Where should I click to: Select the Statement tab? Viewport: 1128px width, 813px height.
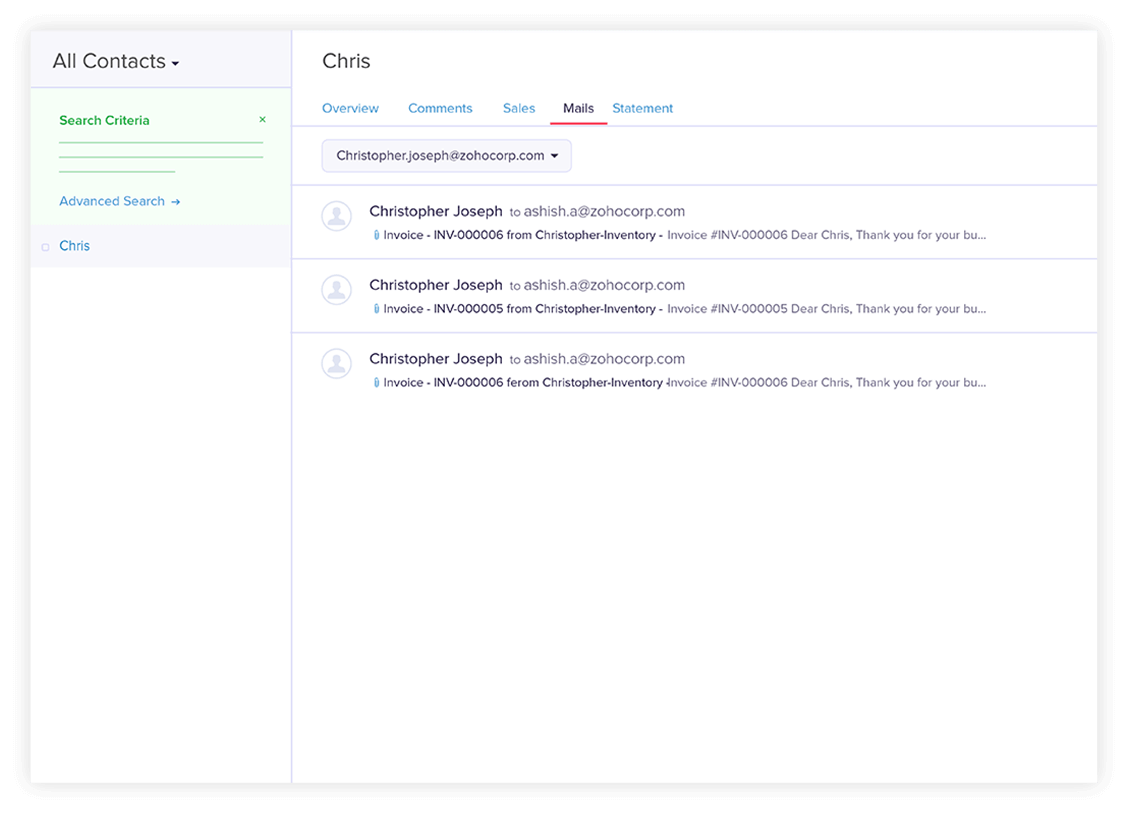(x=642, y=108)
